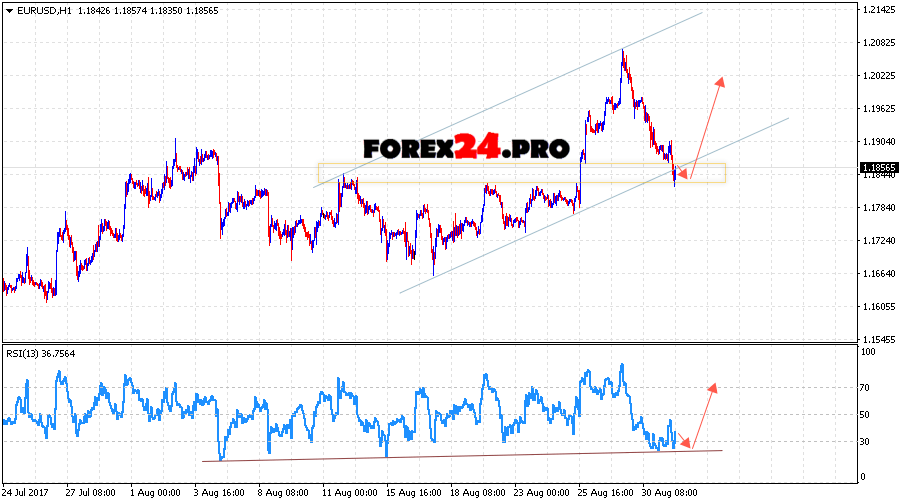Click the RSI 70 level label
The width and height of the screenshot is (900, 504).
pyautogui.click(x=866, y=387)
